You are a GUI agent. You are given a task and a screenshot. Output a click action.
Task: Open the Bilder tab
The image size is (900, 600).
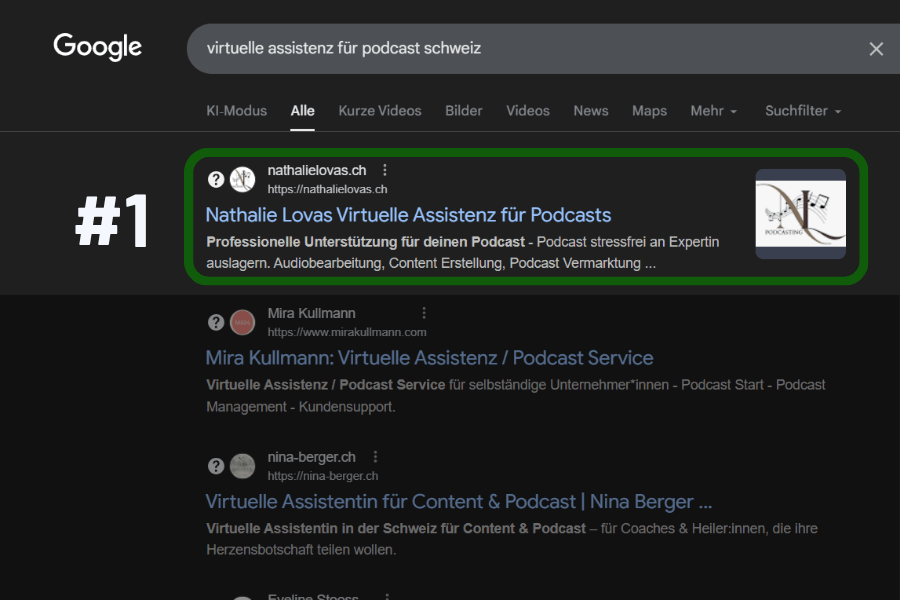point(464,111)
